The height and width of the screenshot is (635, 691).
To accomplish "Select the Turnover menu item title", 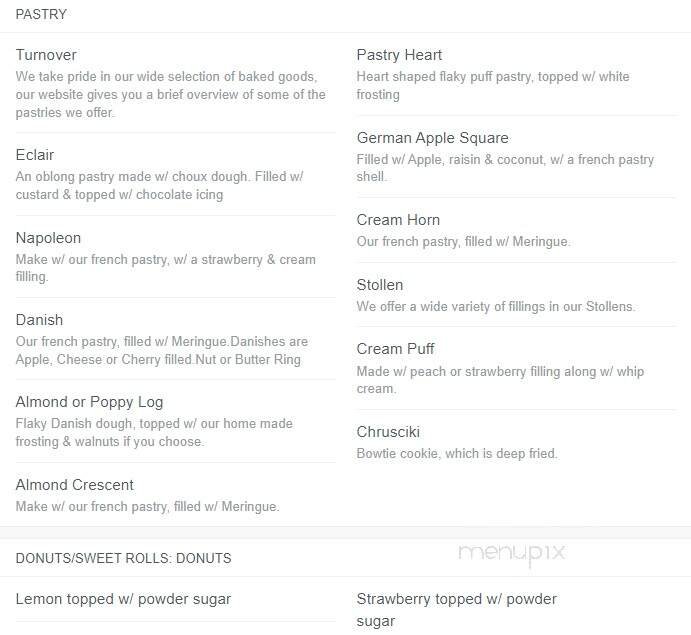I will point(46,55).
